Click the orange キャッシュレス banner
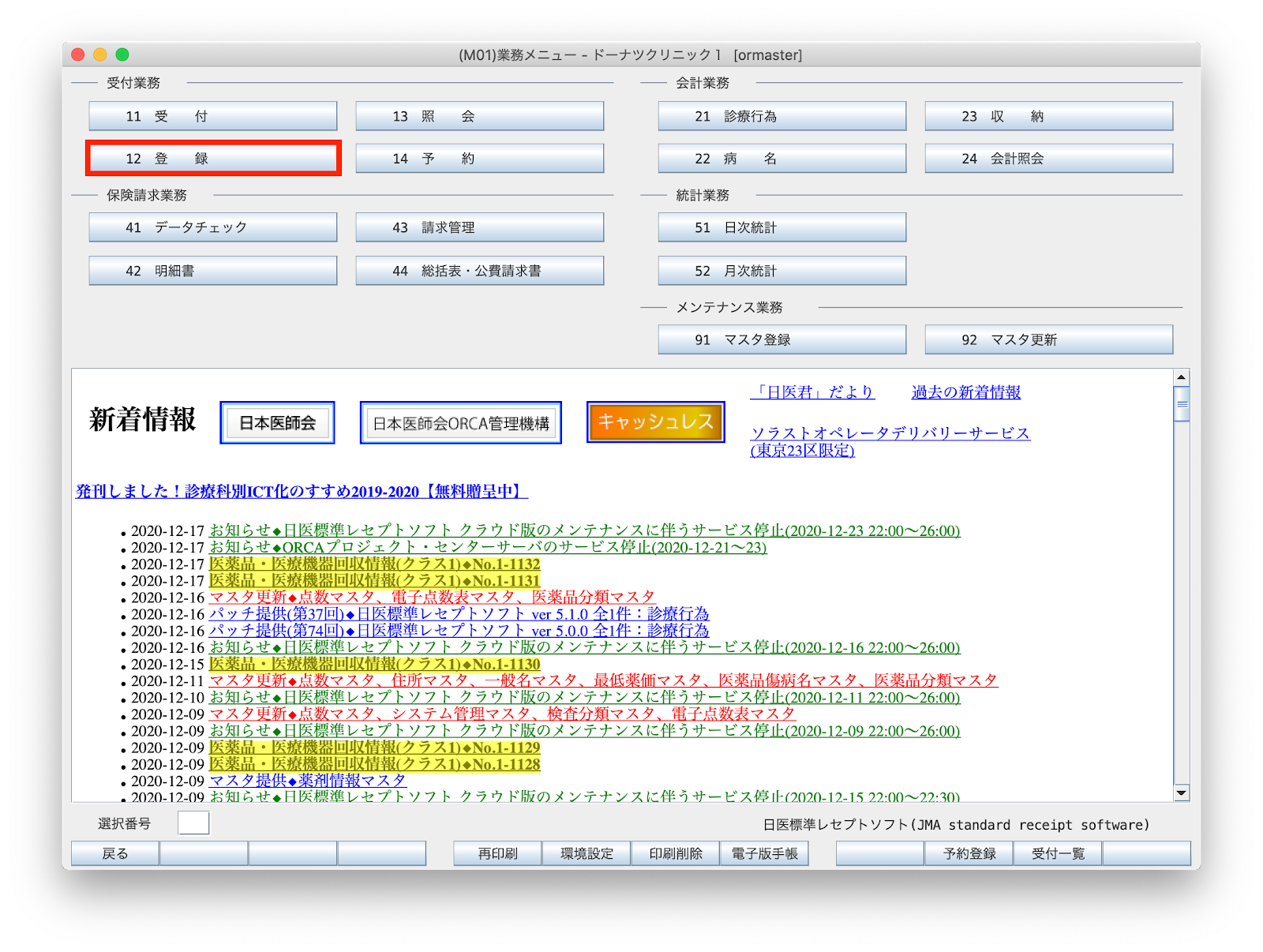 [655, 422]
